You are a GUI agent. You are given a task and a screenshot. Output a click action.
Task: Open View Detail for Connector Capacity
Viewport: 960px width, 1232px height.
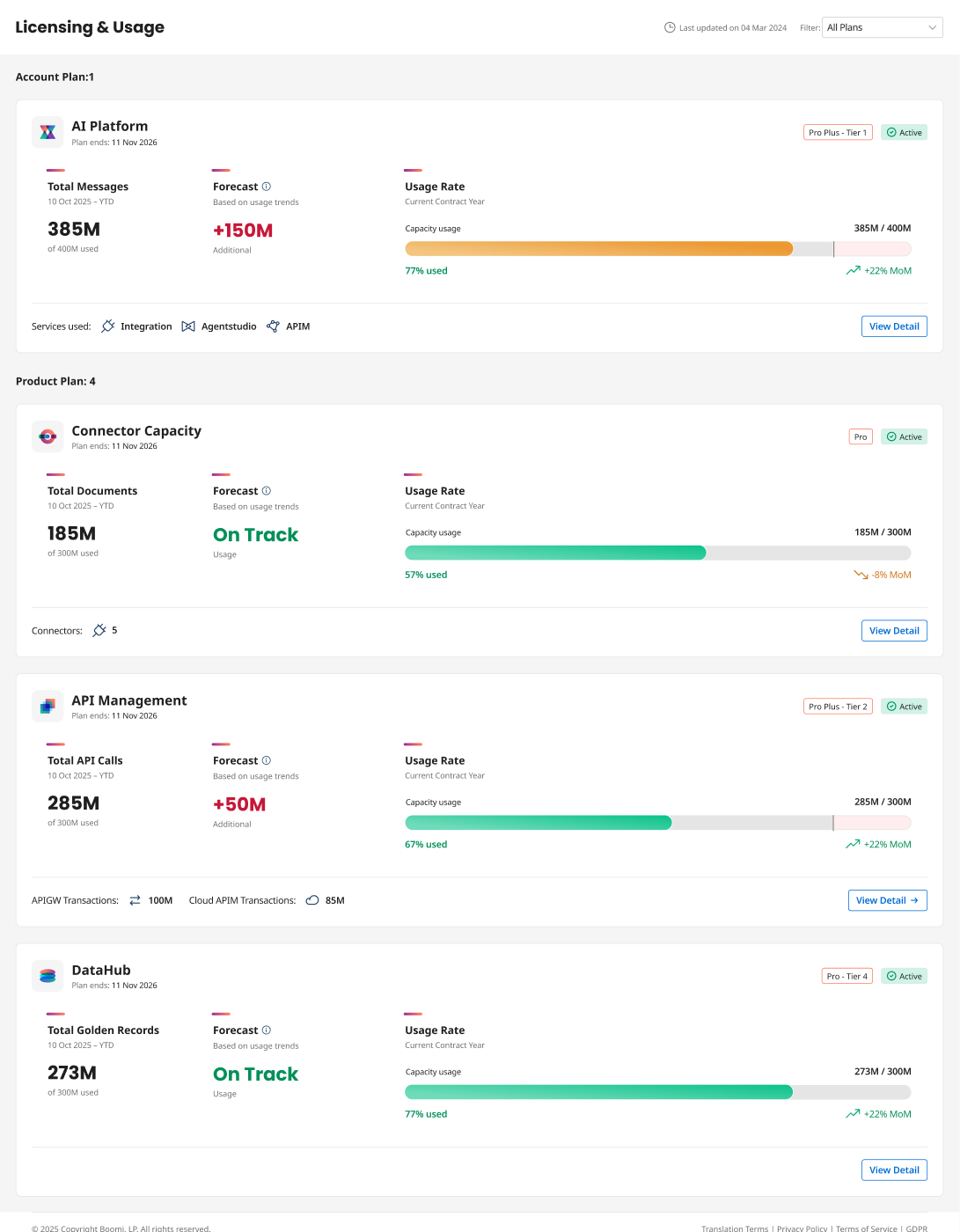[x=894, y=631]
